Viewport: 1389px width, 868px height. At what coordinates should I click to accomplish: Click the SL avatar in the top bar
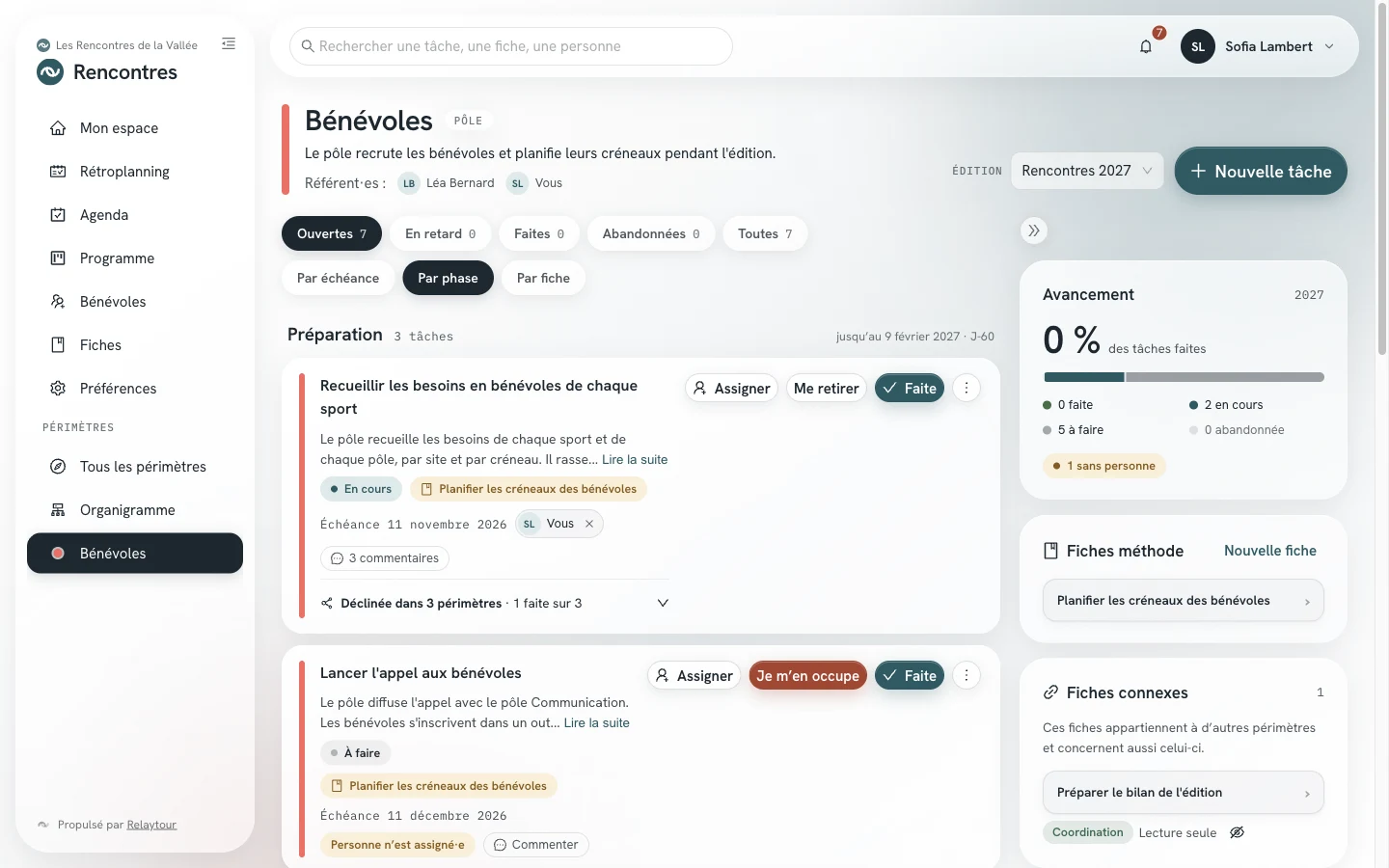coord(1198,46)
